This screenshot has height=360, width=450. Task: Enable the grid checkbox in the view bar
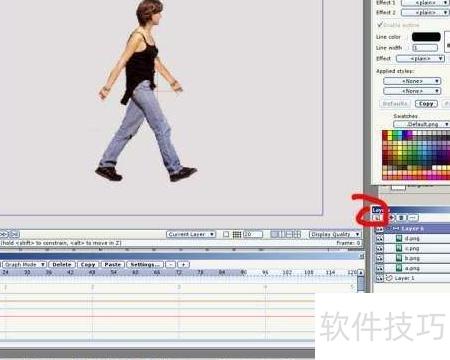click(x=226, y=234)
